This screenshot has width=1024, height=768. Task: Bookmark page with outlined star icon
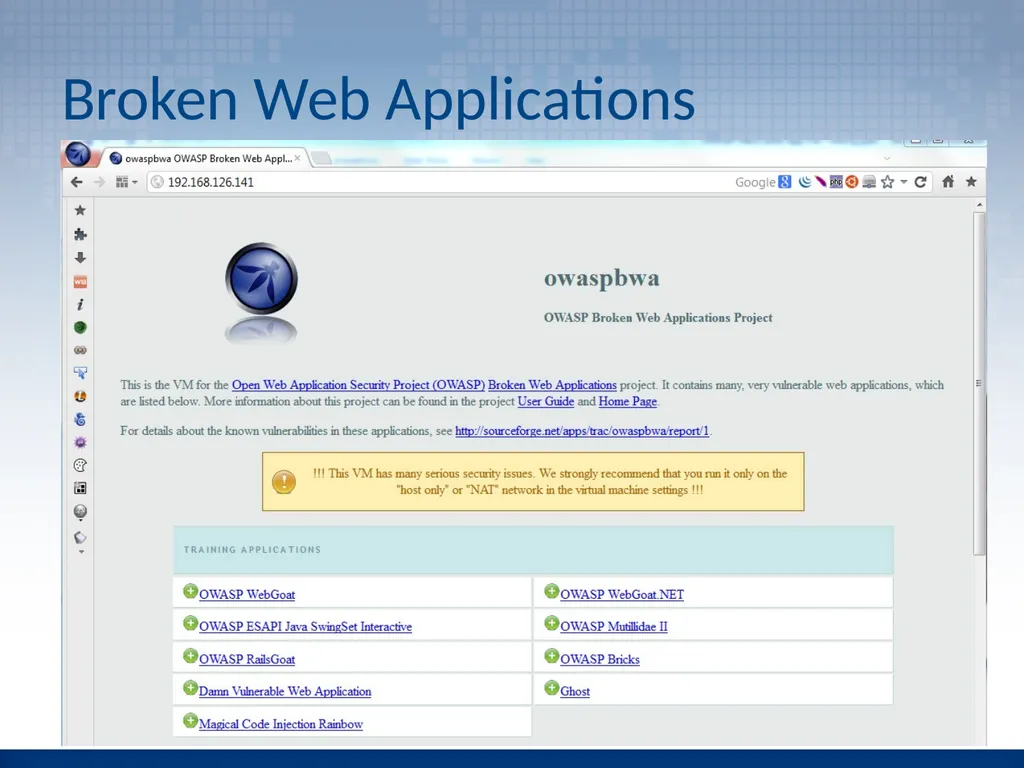887,182
